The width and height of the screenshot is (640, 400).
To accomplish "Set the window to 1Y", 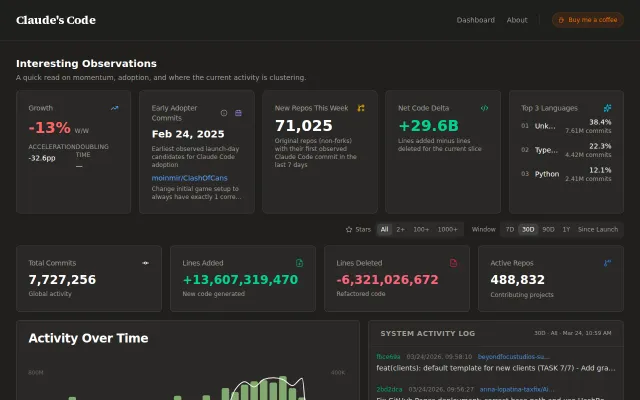I will pos(566,229).
